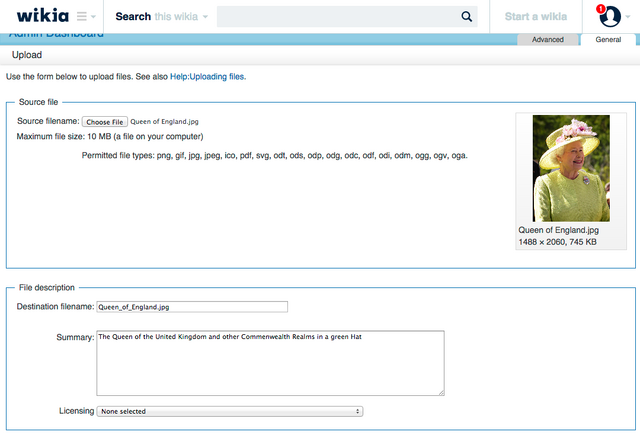Switch to the General tab

click(x=608, y=40)
